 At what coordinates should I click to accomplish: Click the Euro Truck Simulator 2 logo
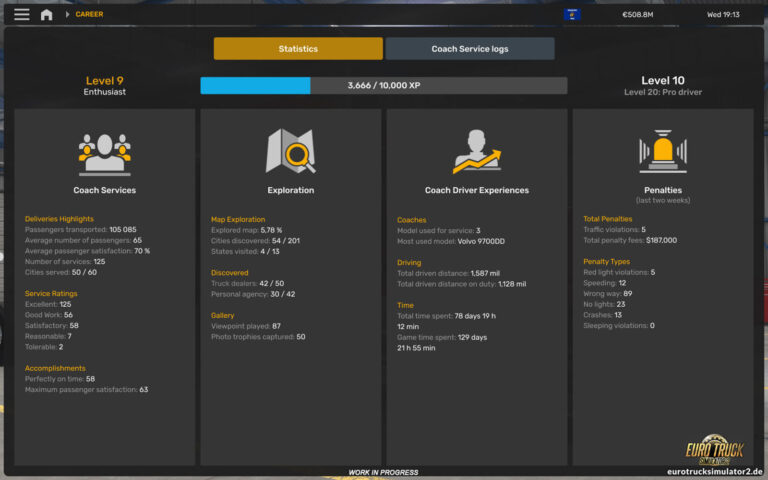(x=714, y=449)
